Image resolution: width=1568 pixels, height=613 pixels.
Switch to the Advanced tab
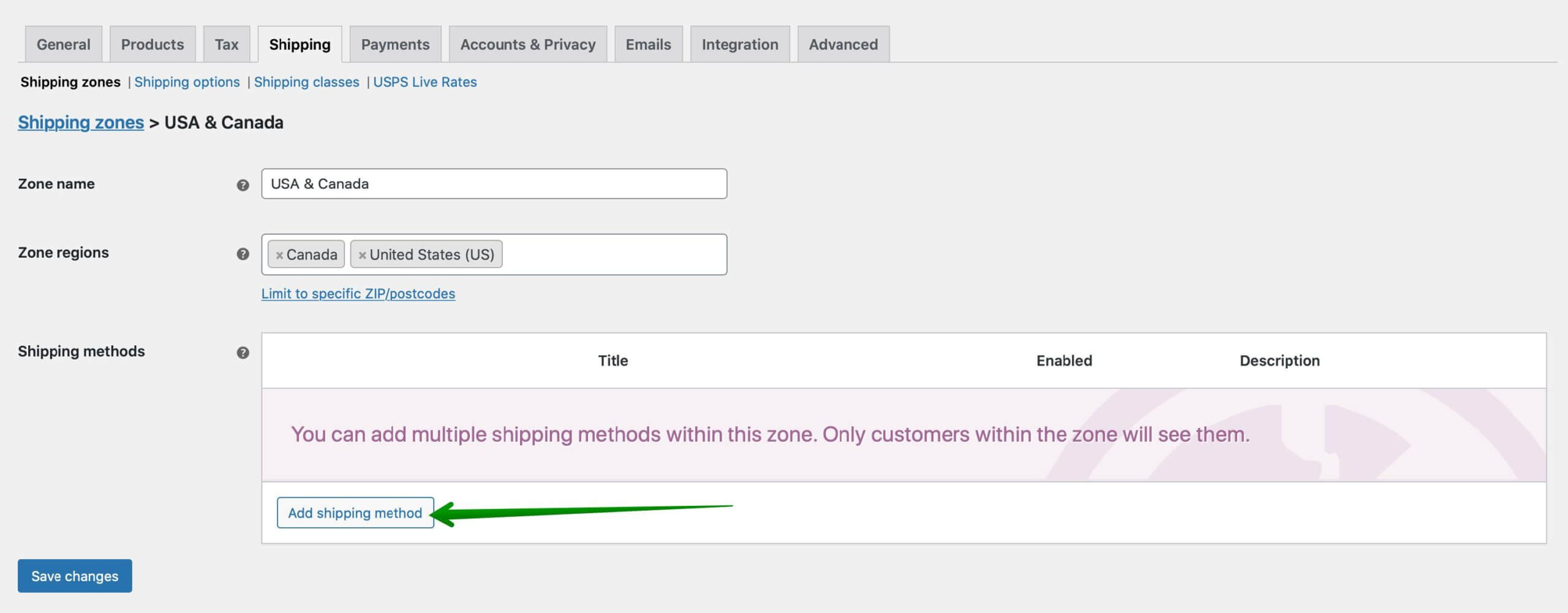(843, 44)
